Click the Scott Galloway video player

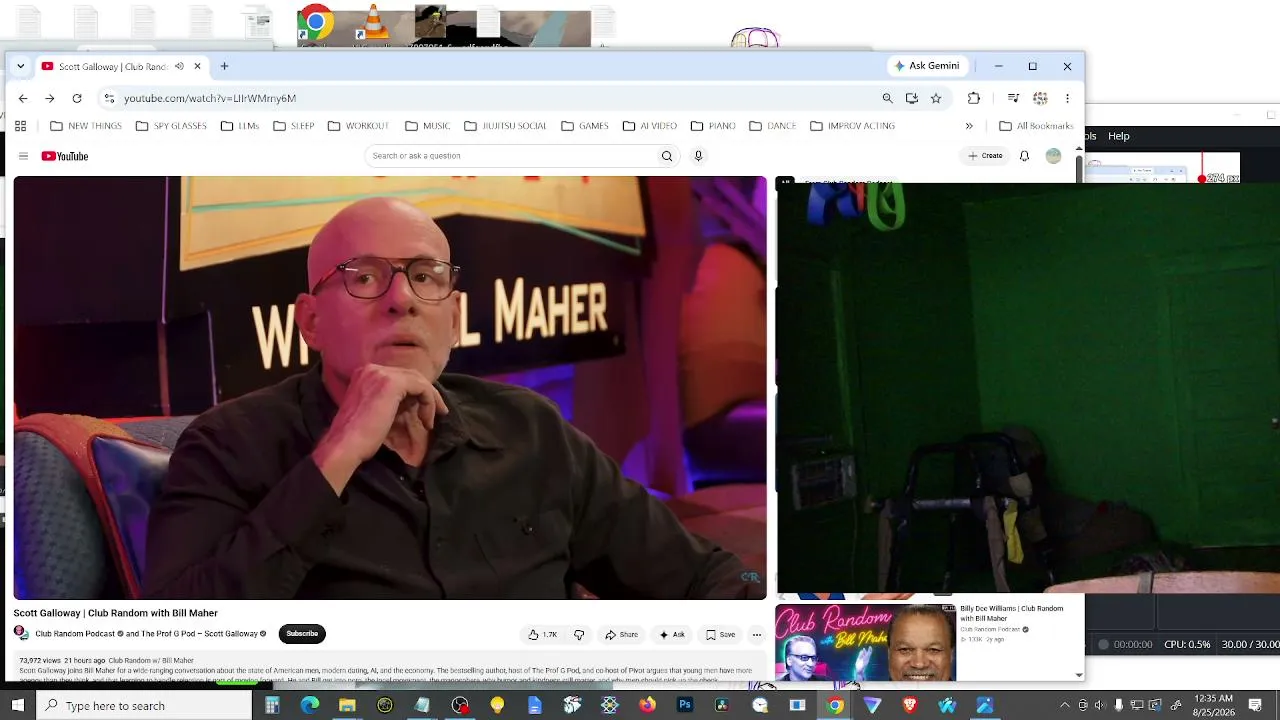390,388
